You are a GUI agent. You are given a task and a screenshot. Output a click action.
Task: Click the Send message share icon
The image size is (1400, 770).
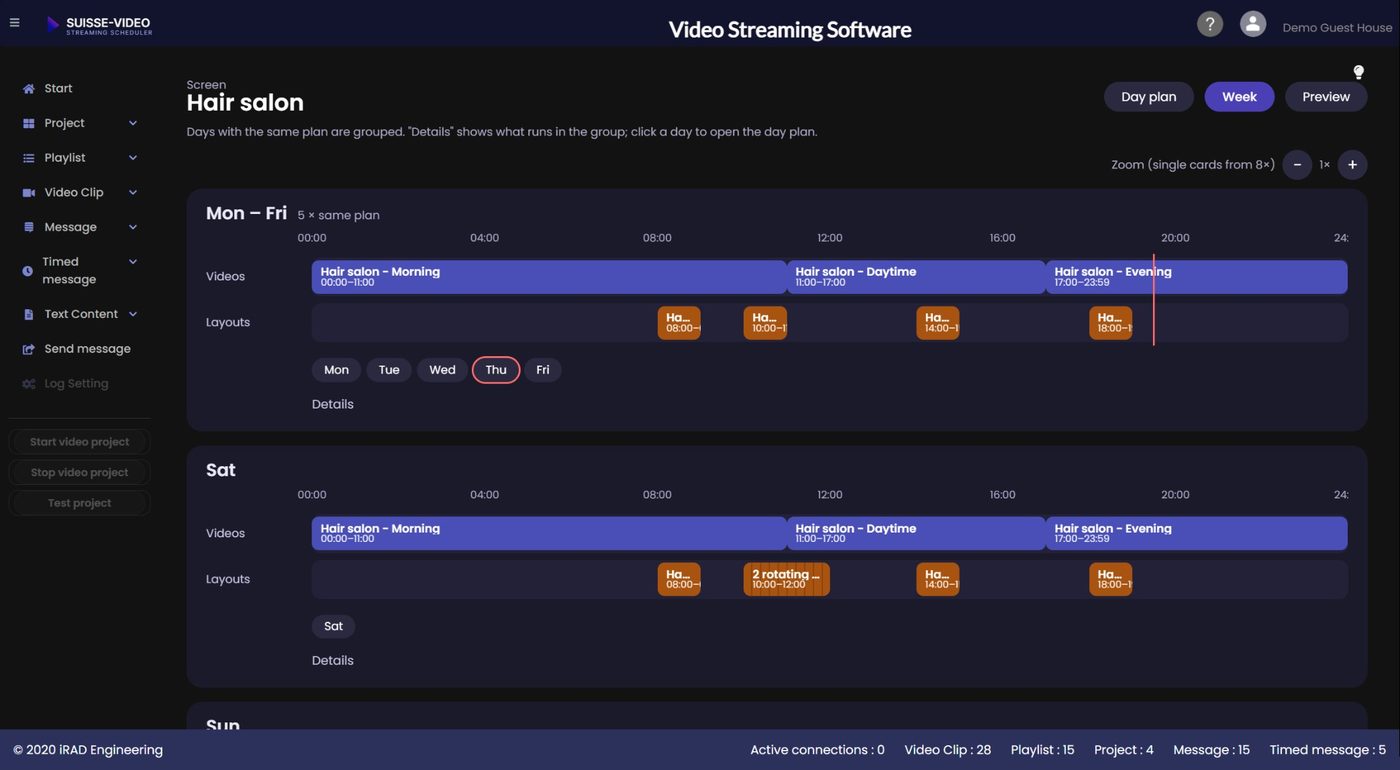pos(28,349)
